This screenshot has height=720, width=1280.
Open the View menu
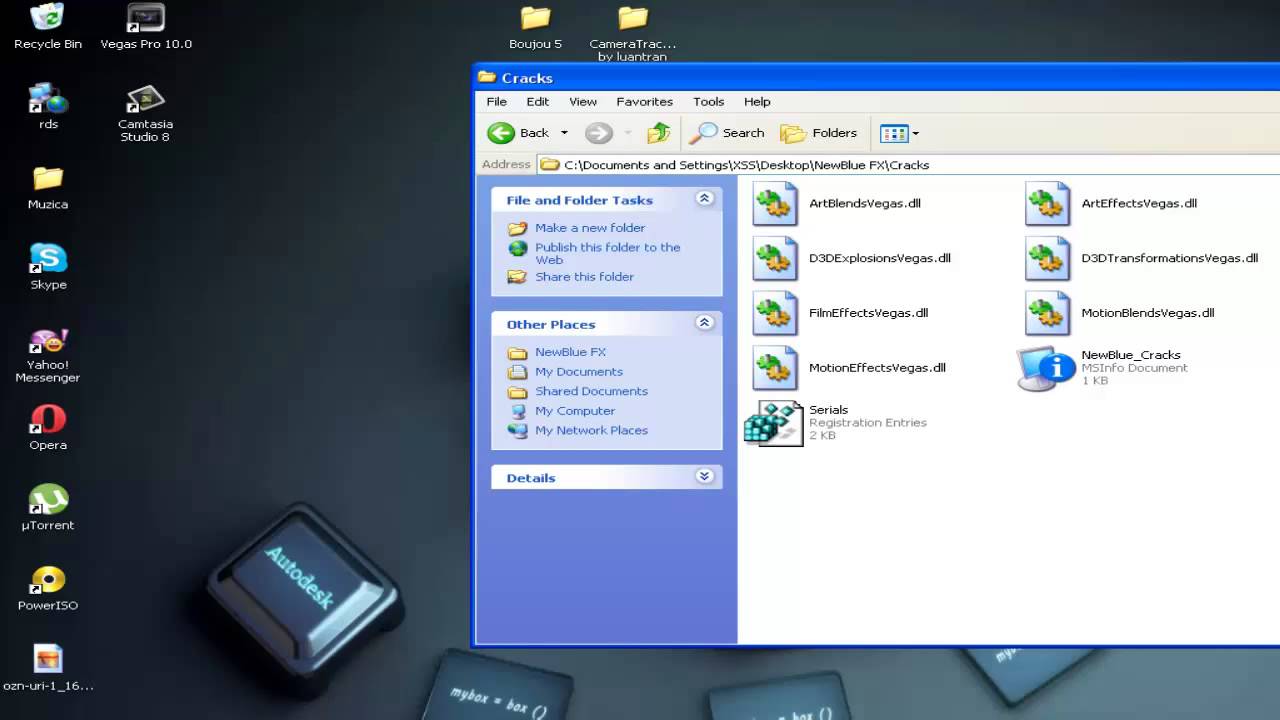point(583,102)
